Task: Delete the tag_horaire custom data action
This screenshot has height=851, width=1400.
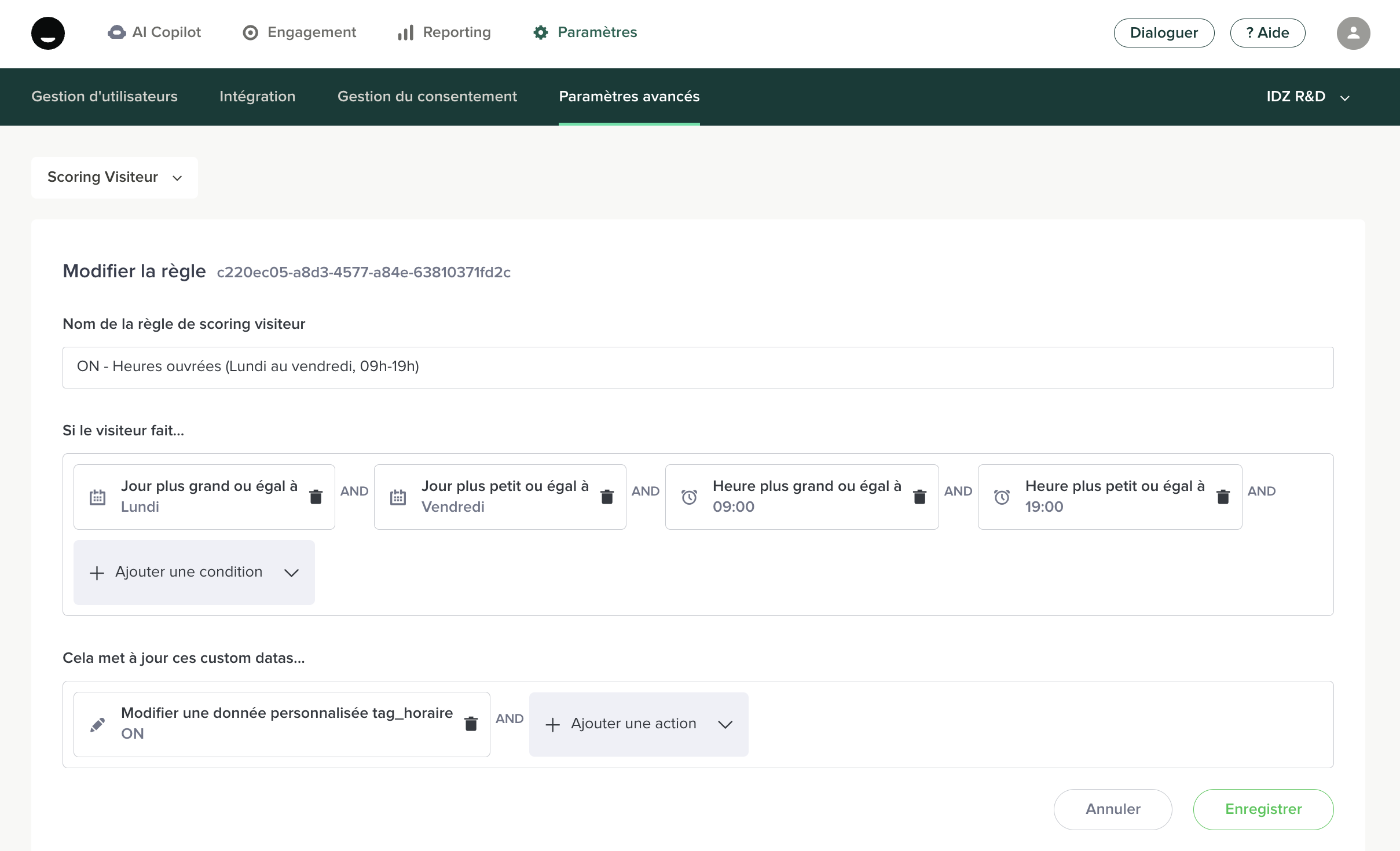Action: [x=471, y=724]
